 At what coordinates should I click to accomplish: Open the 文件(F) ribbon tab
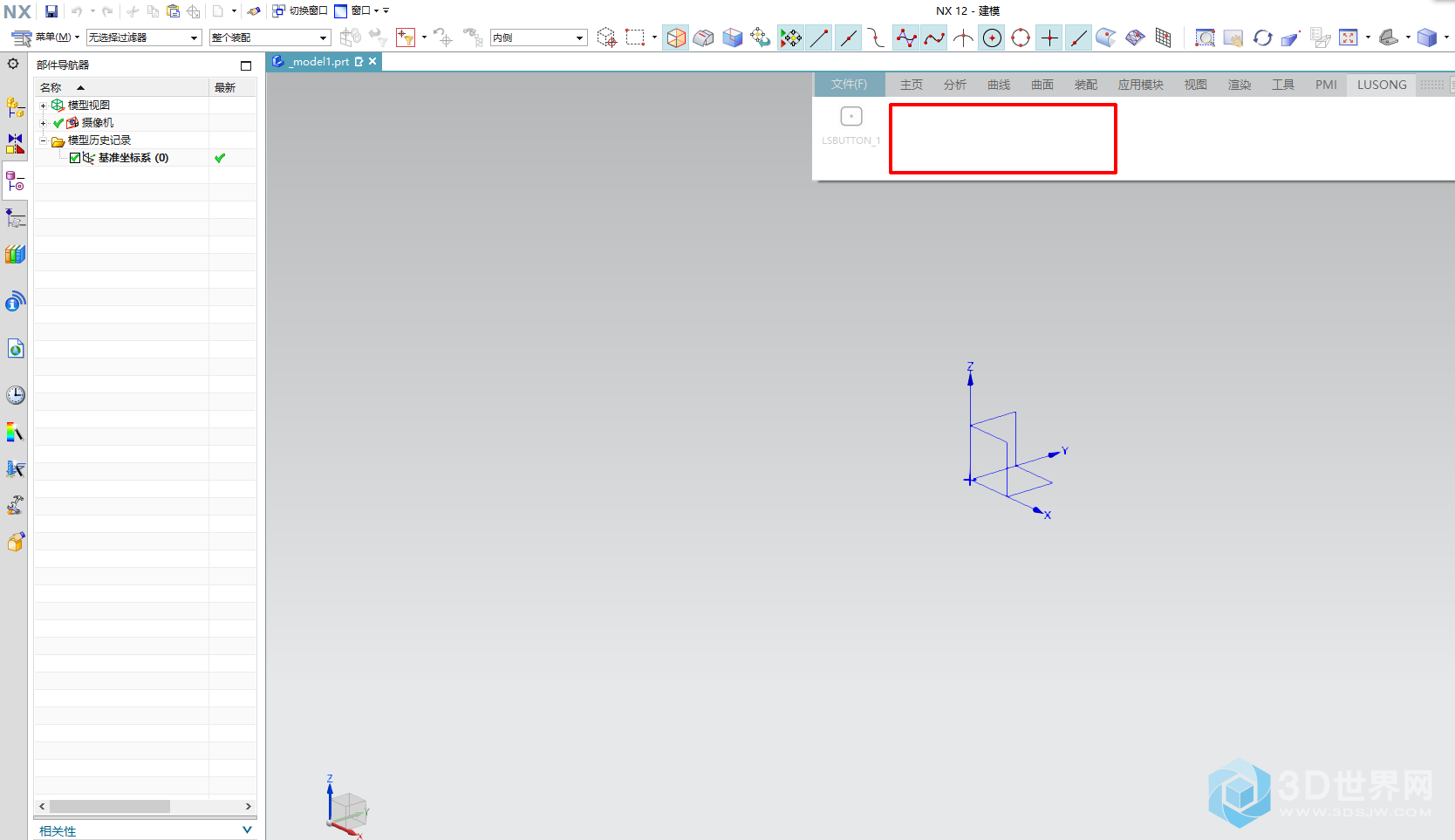[849, 85]
